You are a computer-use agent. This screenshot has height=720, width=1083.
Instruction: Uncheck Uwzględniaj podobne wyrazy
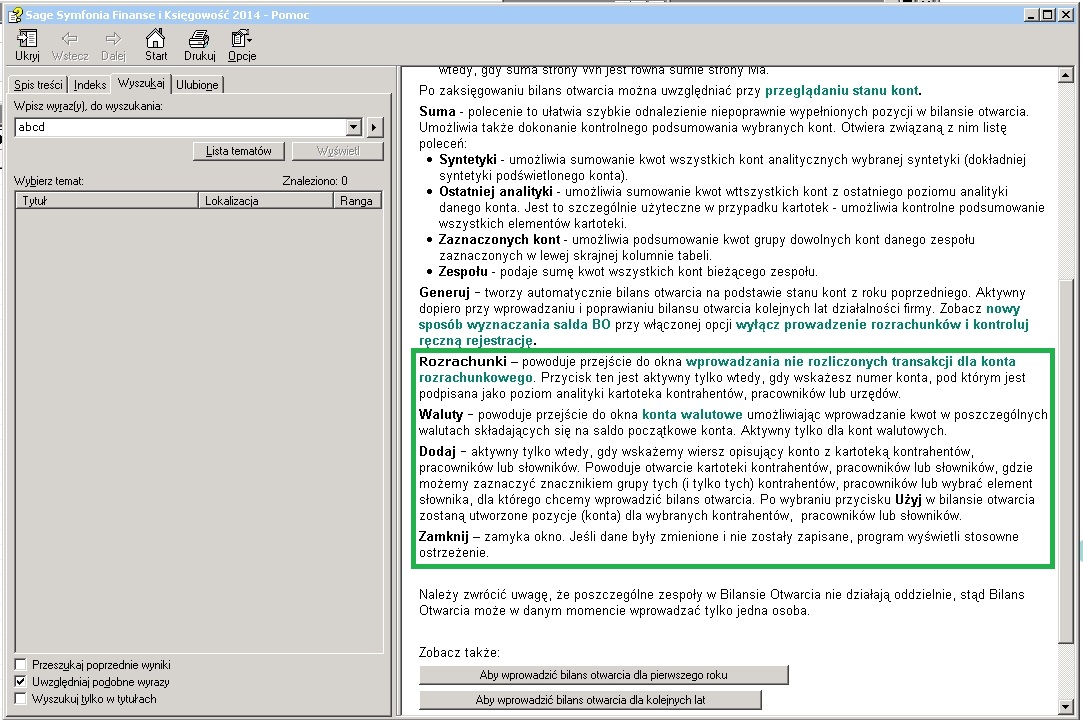tap(21, 682)
